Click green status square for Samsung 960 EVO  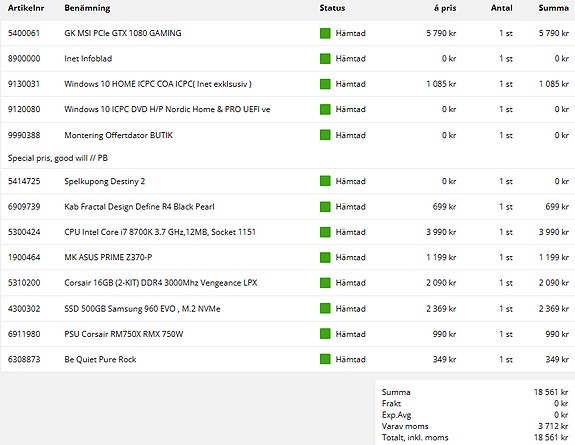(325, 309)
